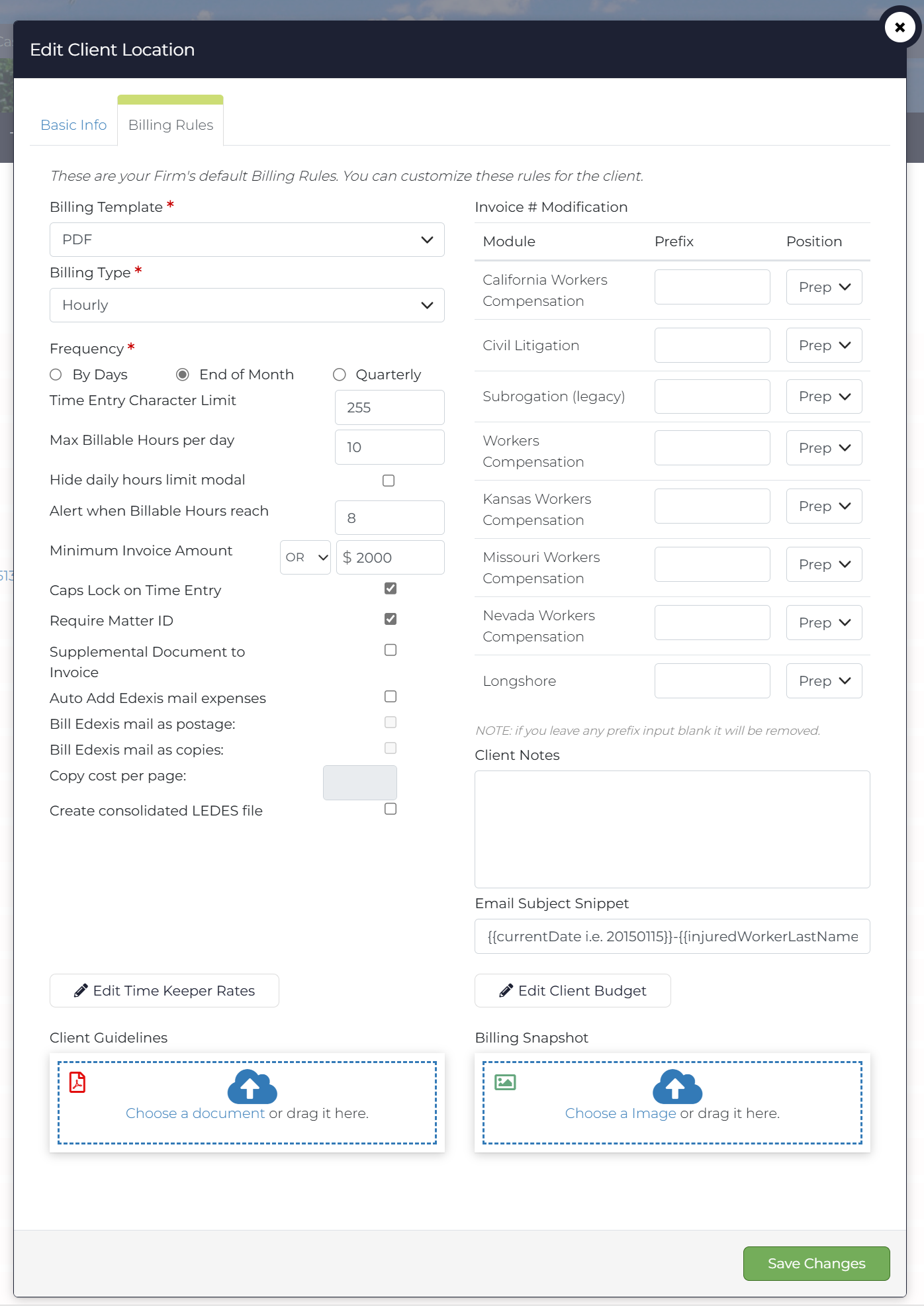Click the Longshore prefix field

pyautogui.click(x=712, y=681)
